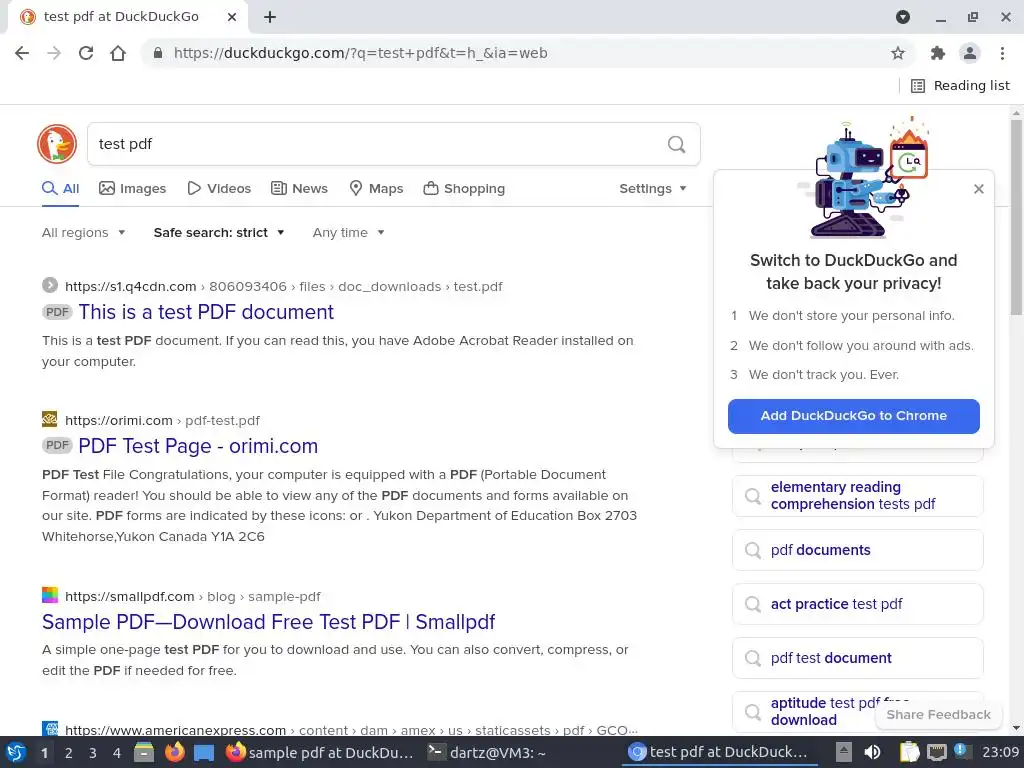This screenshot has height=768, width=1024.
Task: Click the orimi.com result favicon
Action: [50, 419]
